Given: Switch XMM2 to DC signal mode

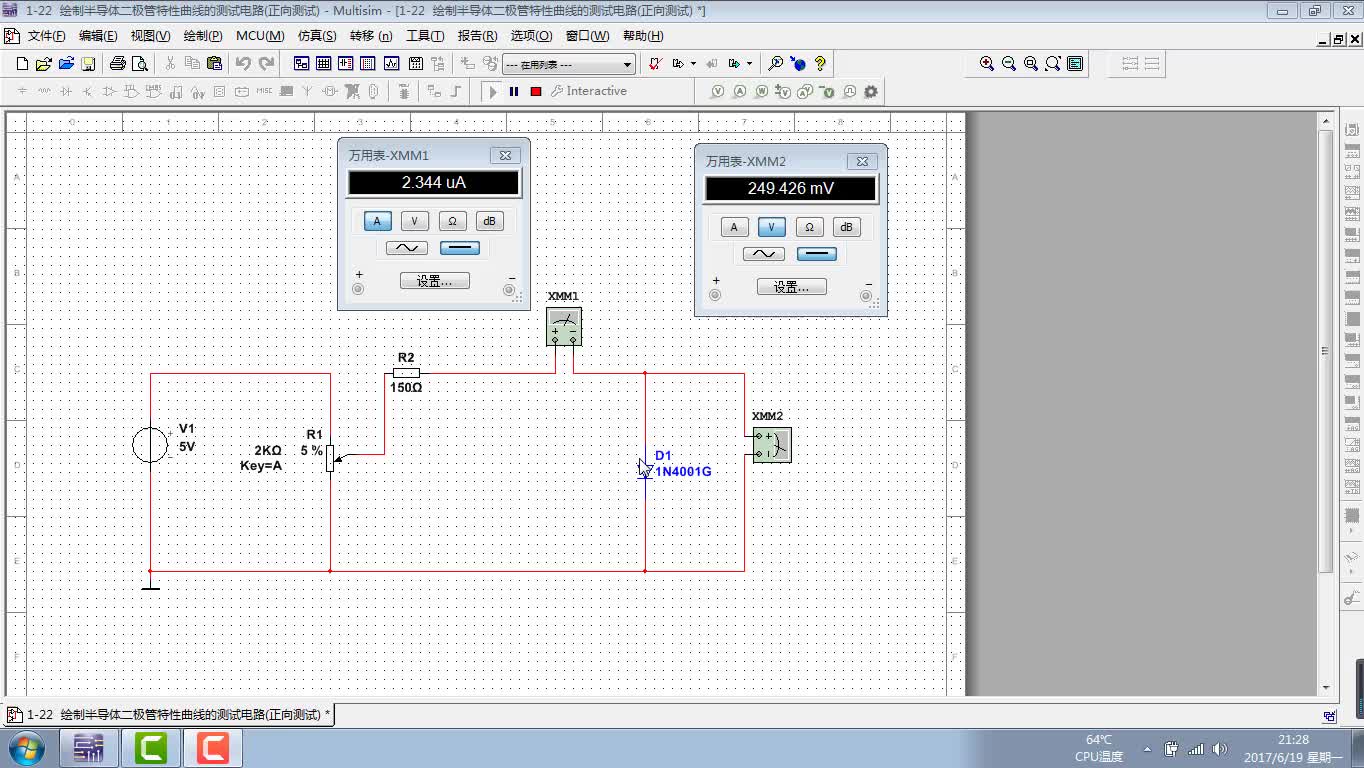Looking at the screenshot, I should click(817, 254).
